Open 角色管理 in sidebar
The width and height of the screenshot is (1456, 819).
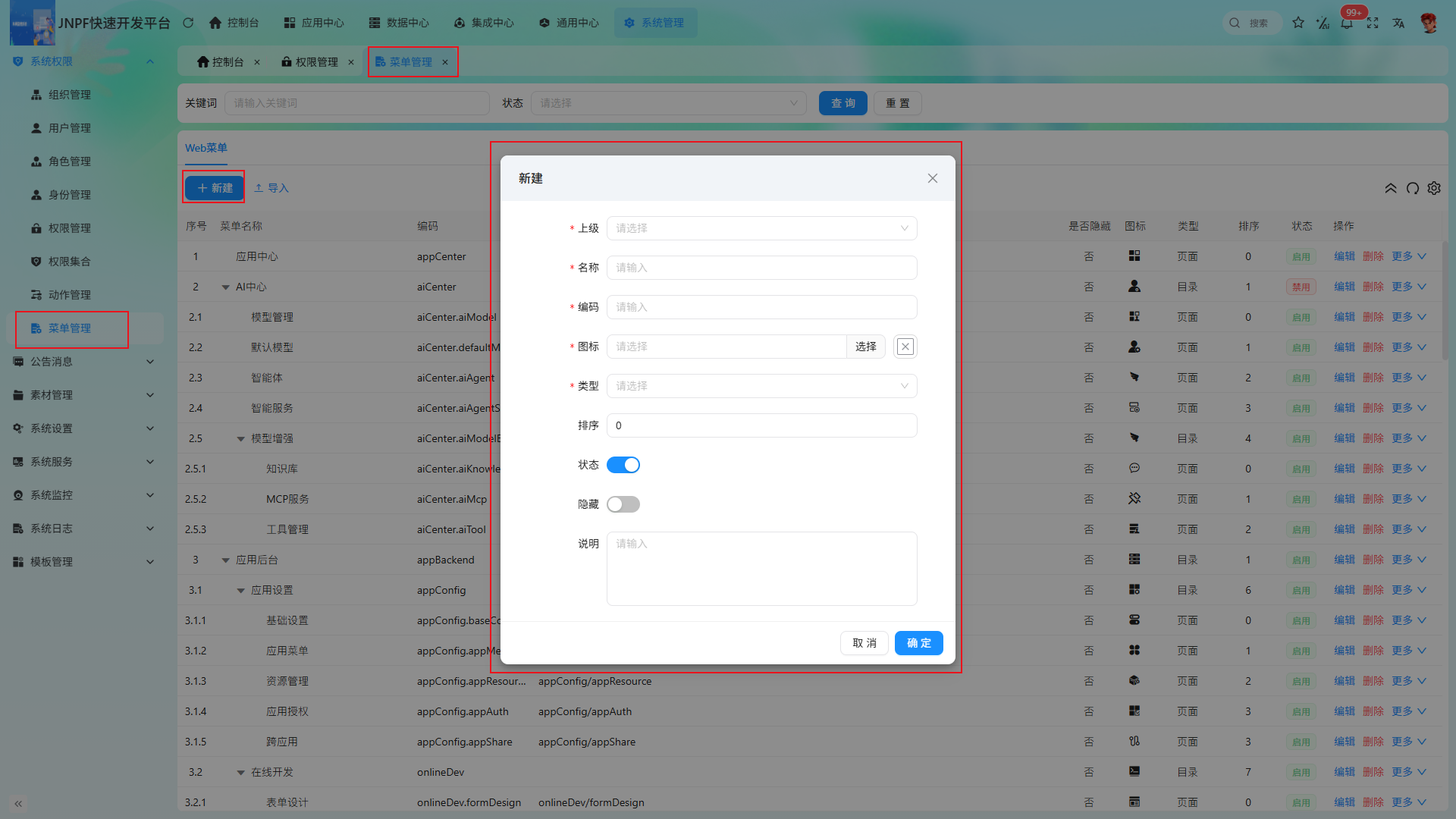[70, 162]
